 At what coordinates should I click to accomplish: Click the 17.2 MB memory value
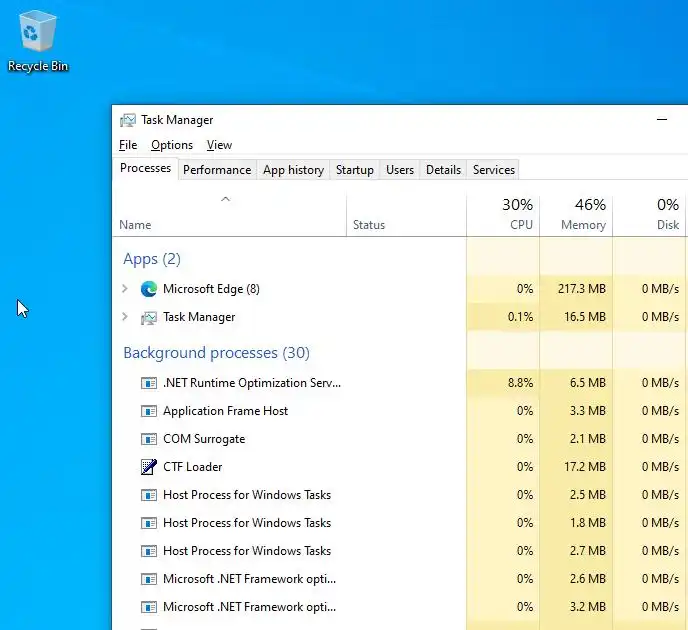tap(585, 467)
